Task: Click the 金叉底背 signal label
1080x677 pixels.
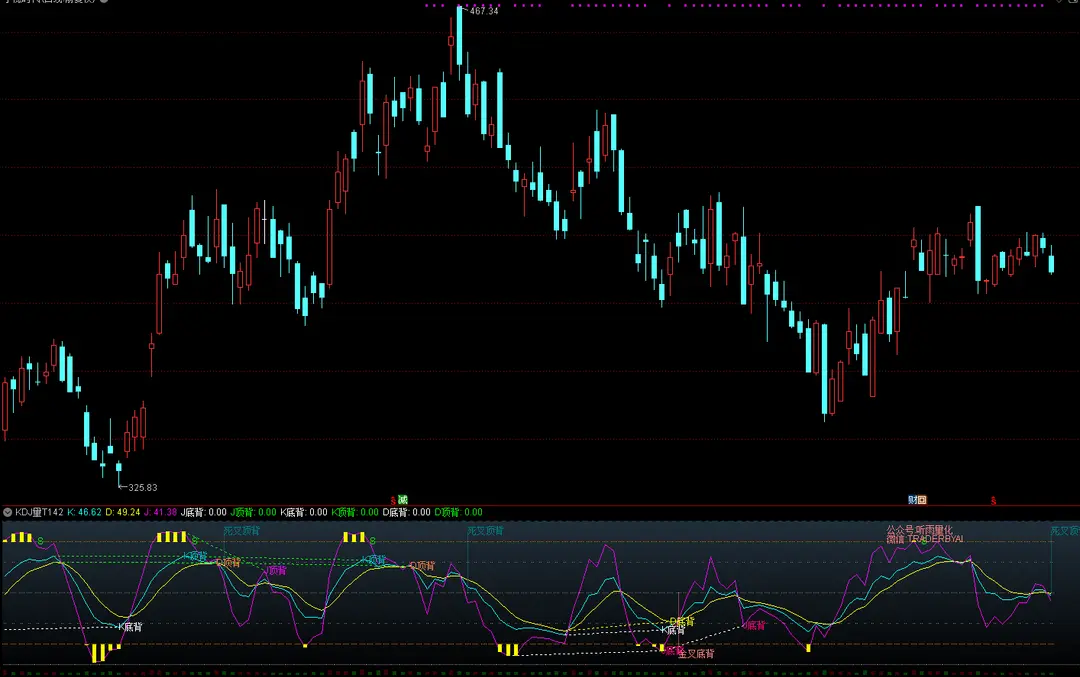Action: pos(696,654)
